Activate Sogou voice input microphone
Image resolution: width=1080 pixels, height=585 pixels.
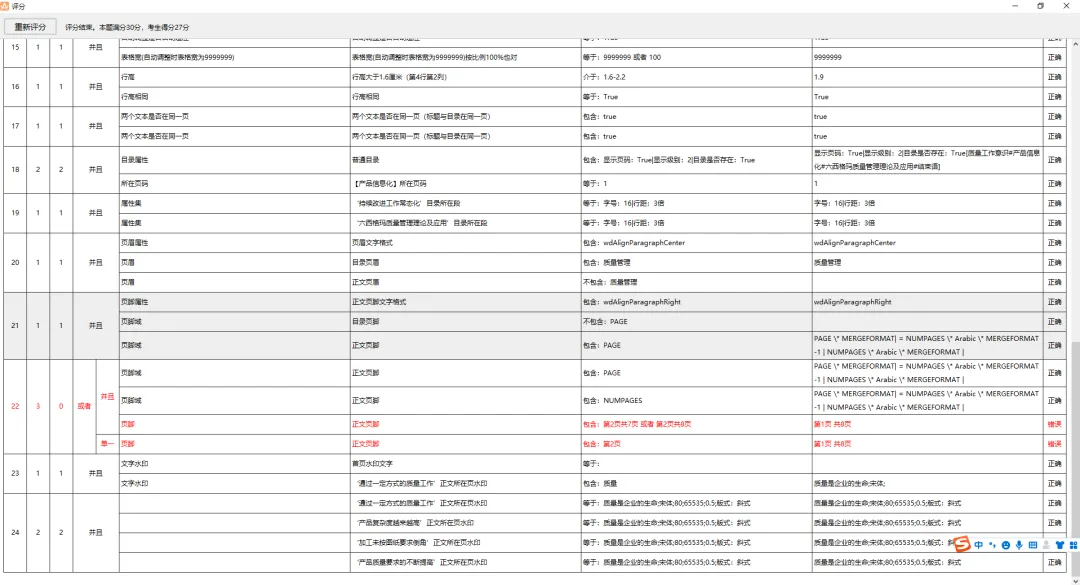click(x=1019, y=545)
